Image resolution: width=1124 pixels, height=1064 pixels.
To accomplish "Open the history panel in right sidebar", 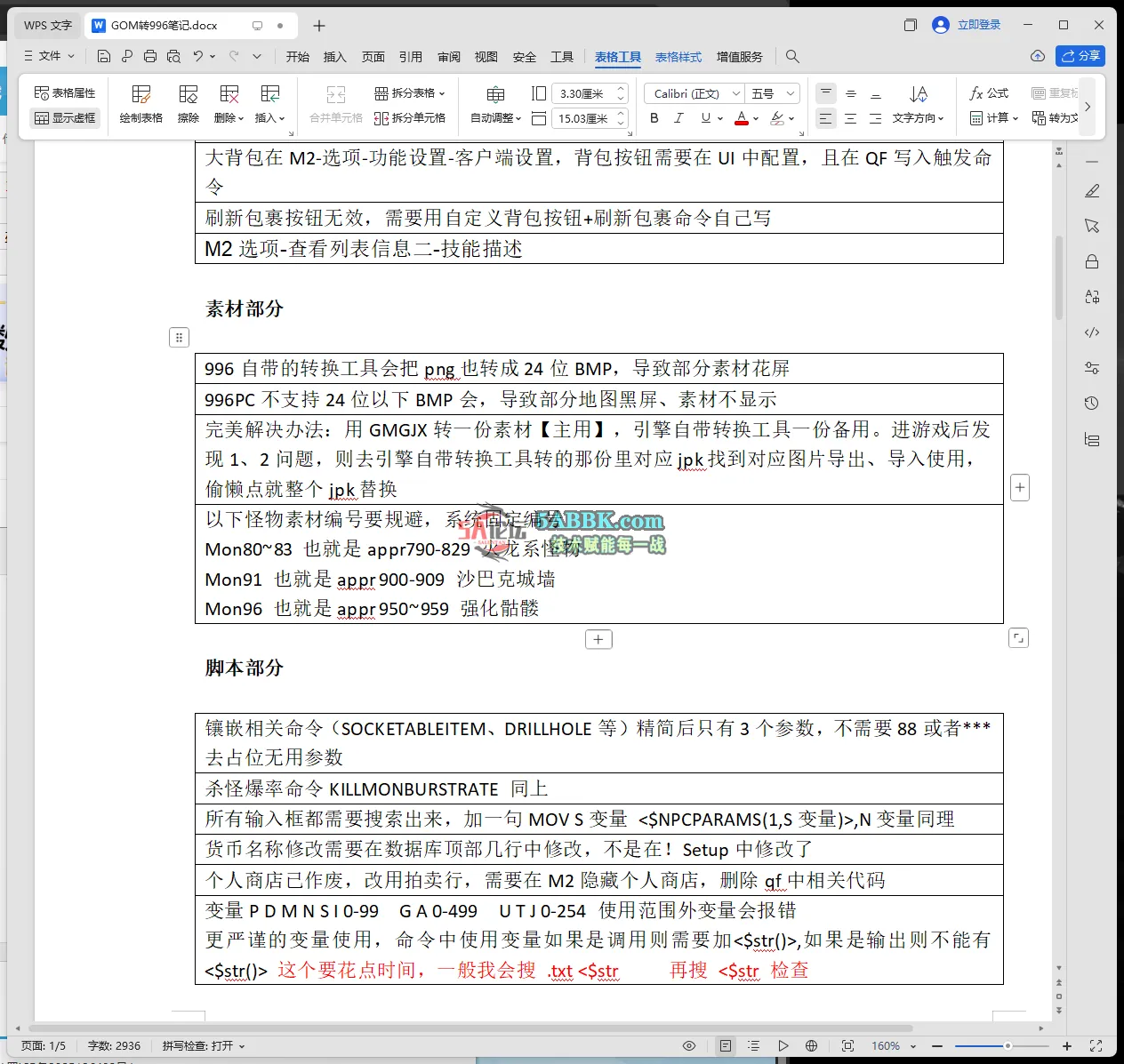I will (1092, 403).
